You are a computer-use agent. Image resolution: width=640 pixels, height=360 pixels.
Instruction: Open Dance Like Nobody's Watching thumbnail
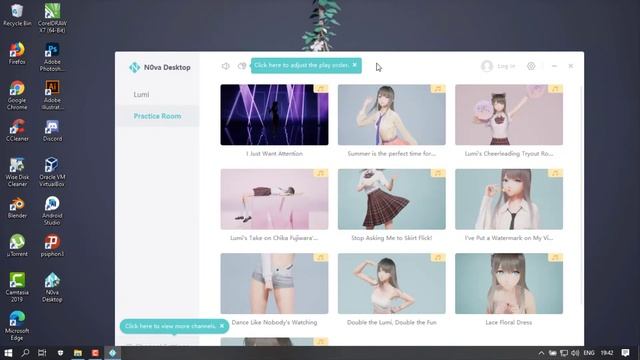(274, 284)
